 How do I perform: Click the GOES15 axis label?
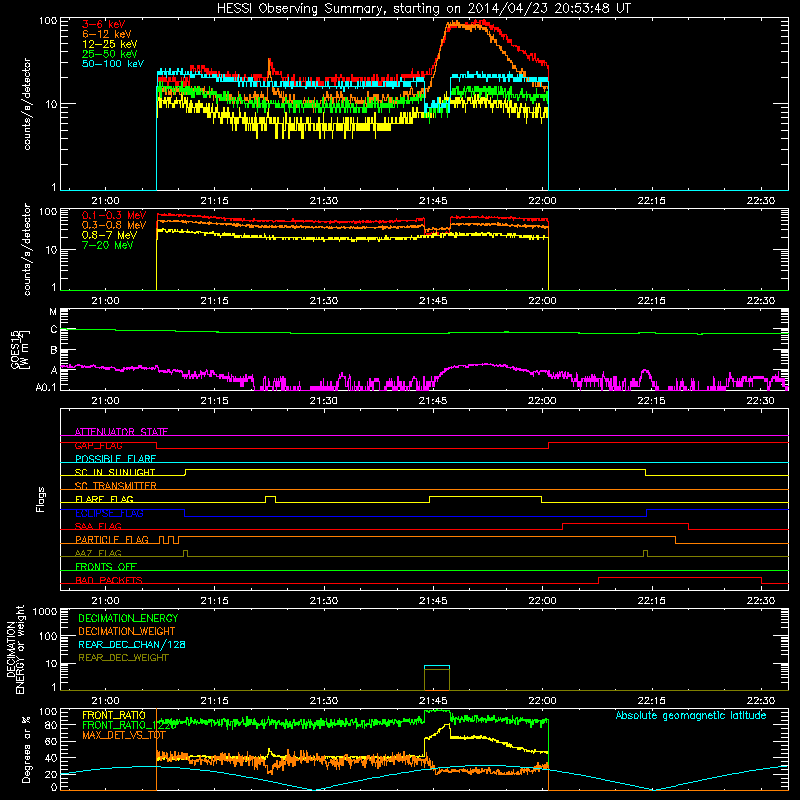[x=20, y=350]
